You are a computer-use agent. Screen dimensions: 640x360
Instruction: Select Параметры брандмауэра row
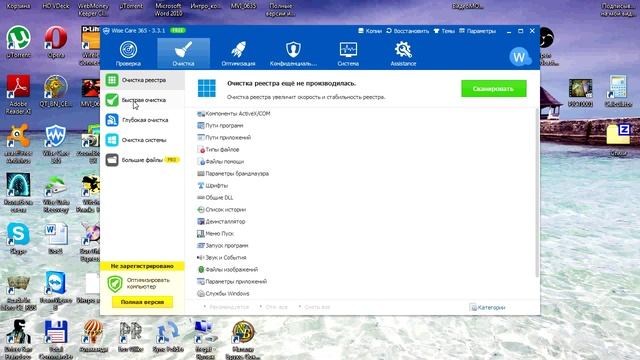[233, 173]
